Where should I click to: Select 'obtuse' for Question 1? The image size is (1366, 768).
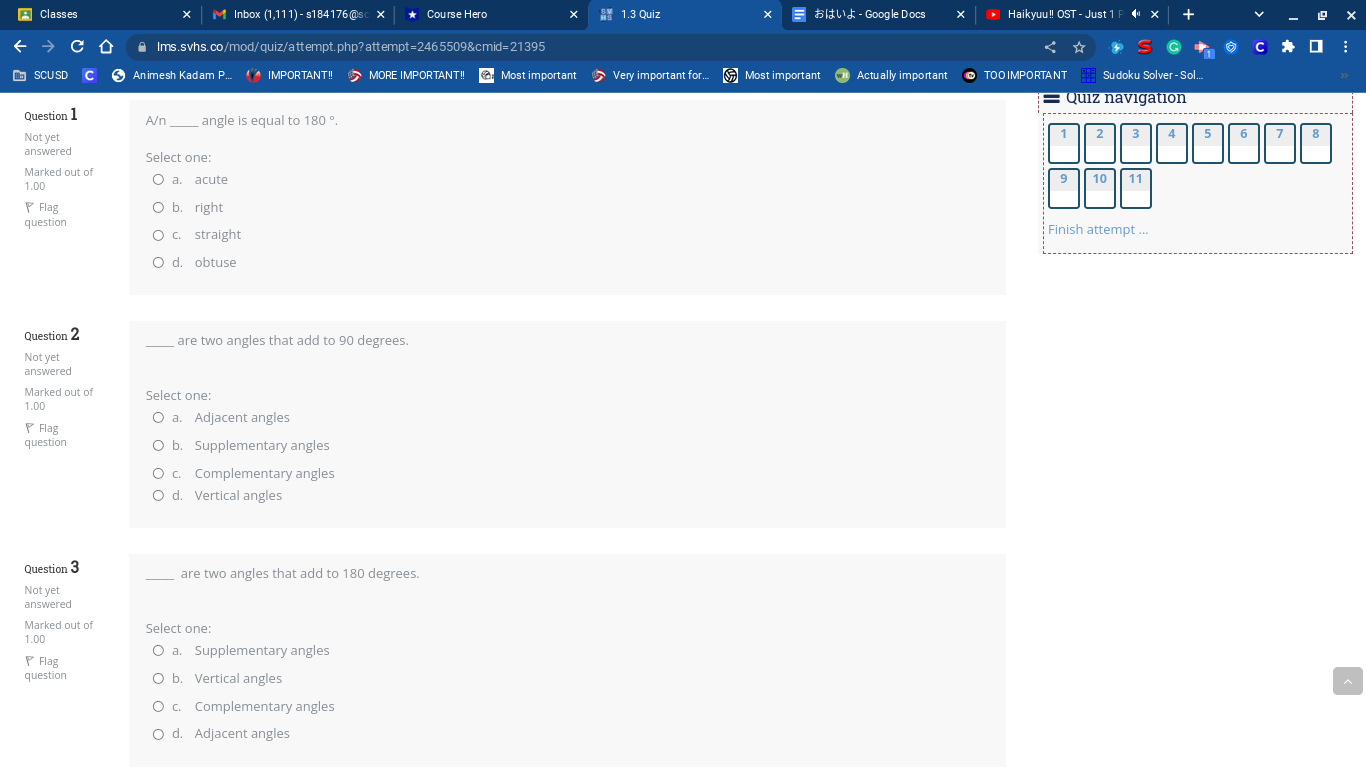[x=158, y=263]
